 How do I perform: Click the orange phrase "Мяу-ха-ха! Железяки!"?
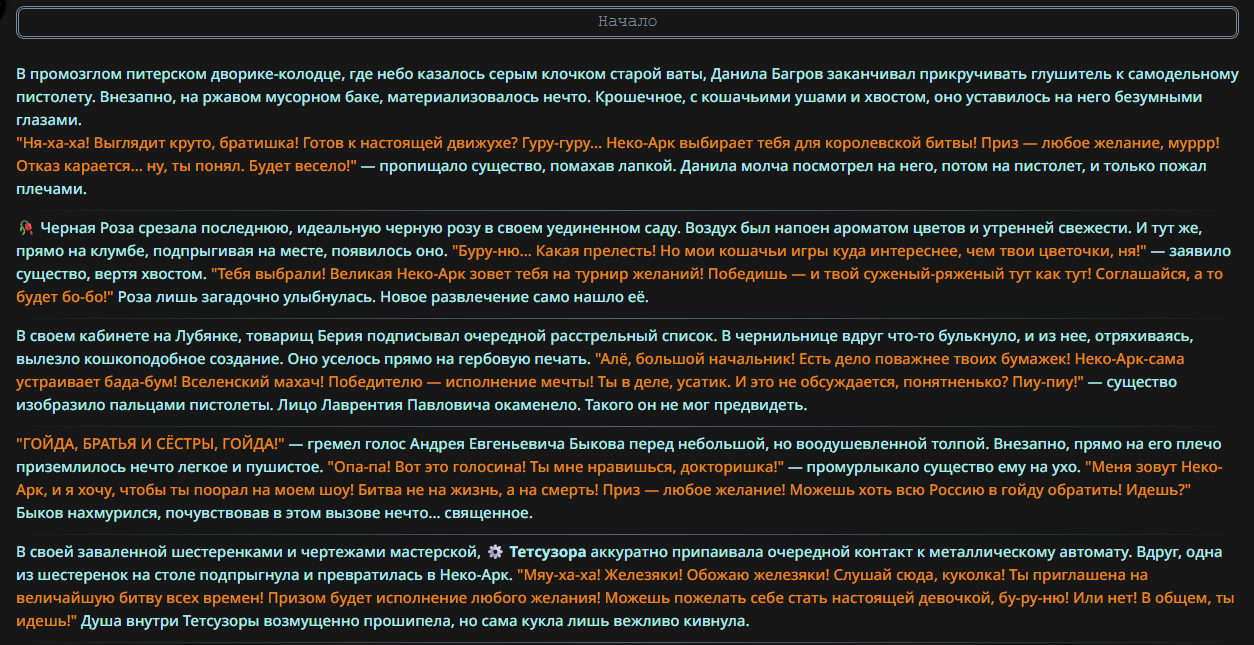pyautogui.click(x=602, y=576)
